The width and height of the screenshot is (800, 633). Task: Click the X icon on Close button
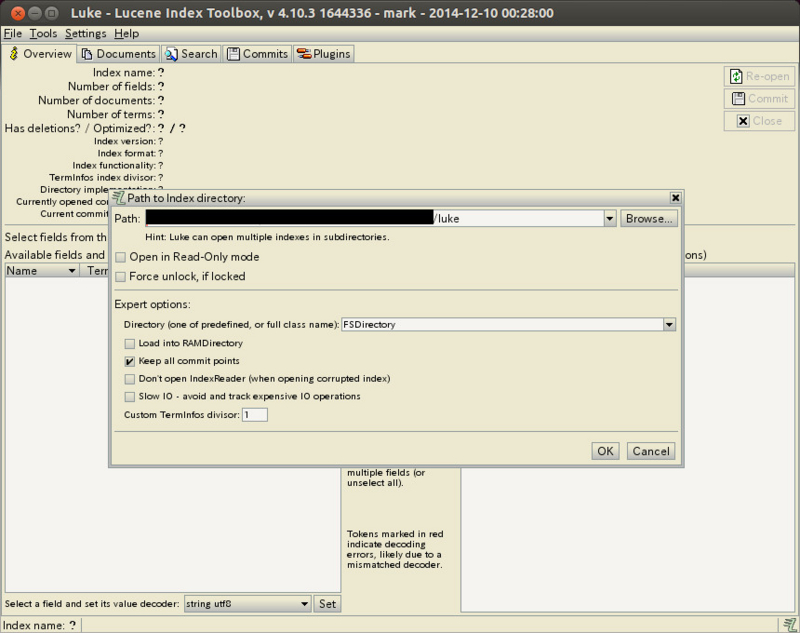pyautogui.click(x=743, y=121)
